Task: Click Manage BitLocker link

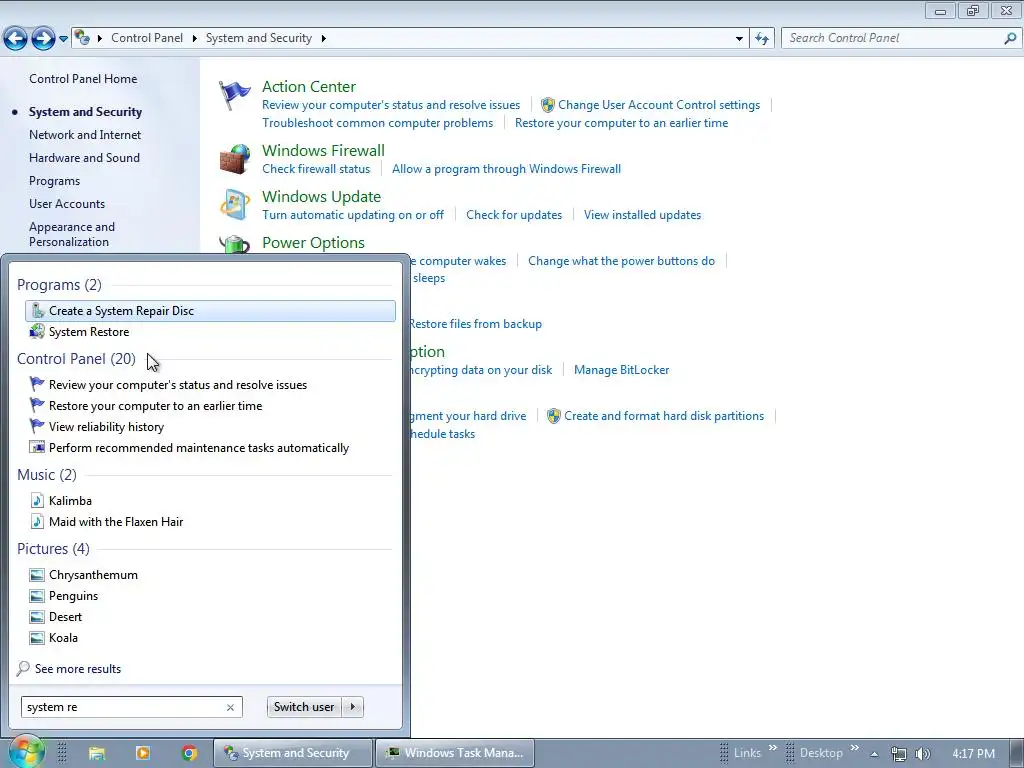Action: click(622, 370)
